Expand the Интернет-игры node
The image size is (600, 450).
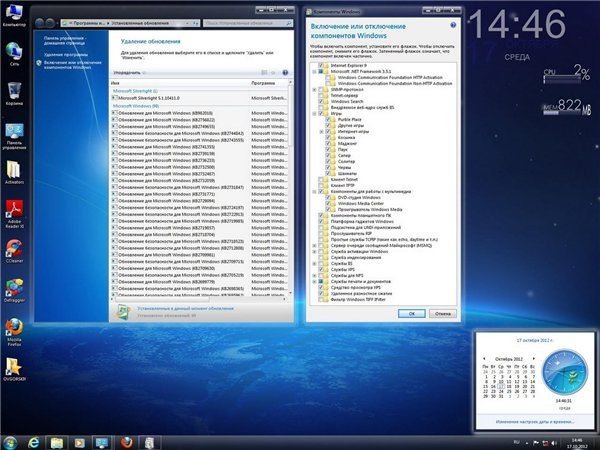(x=321, y=132)
